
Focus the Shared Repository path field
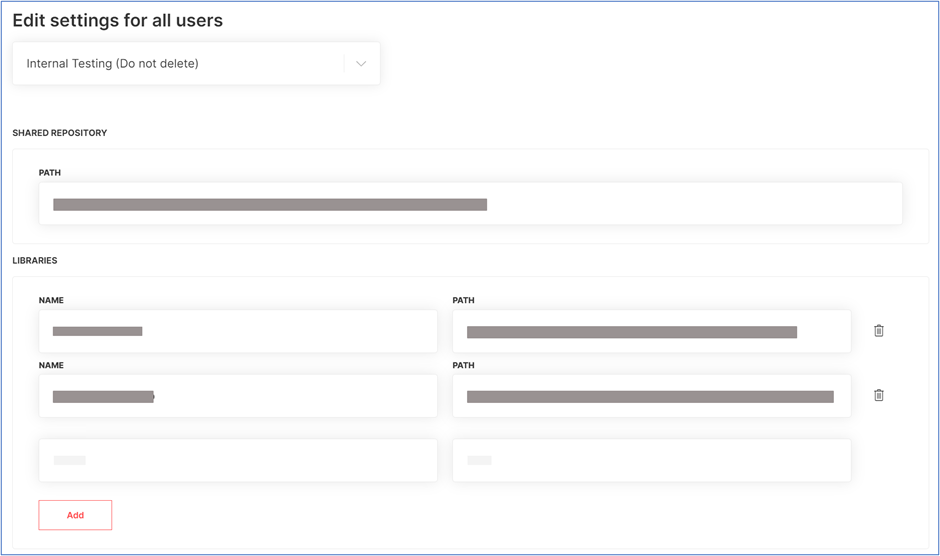coord(471,204)
